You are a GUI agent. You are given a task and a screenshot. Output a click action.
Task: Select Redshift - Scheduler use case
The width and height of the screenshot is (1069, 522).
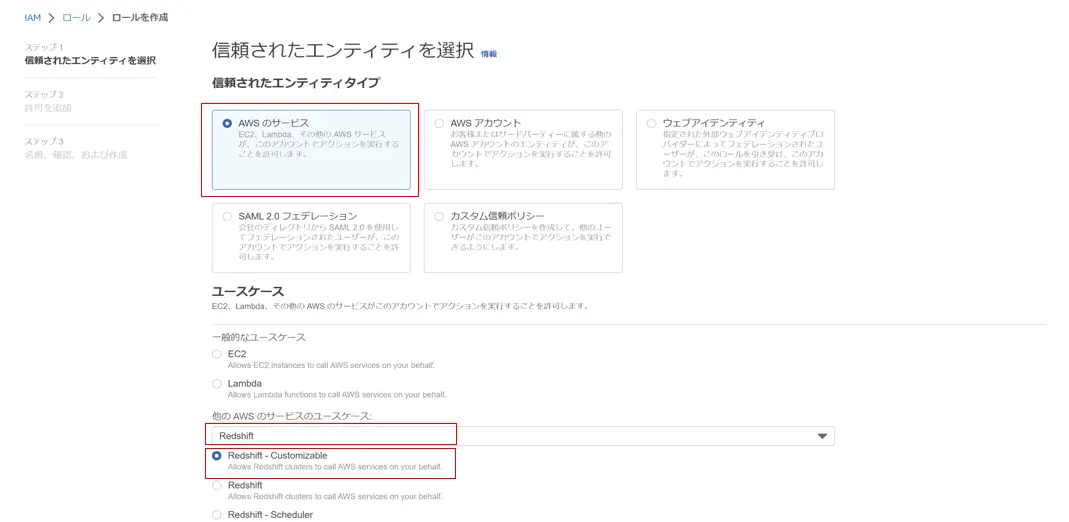(217, 515)
